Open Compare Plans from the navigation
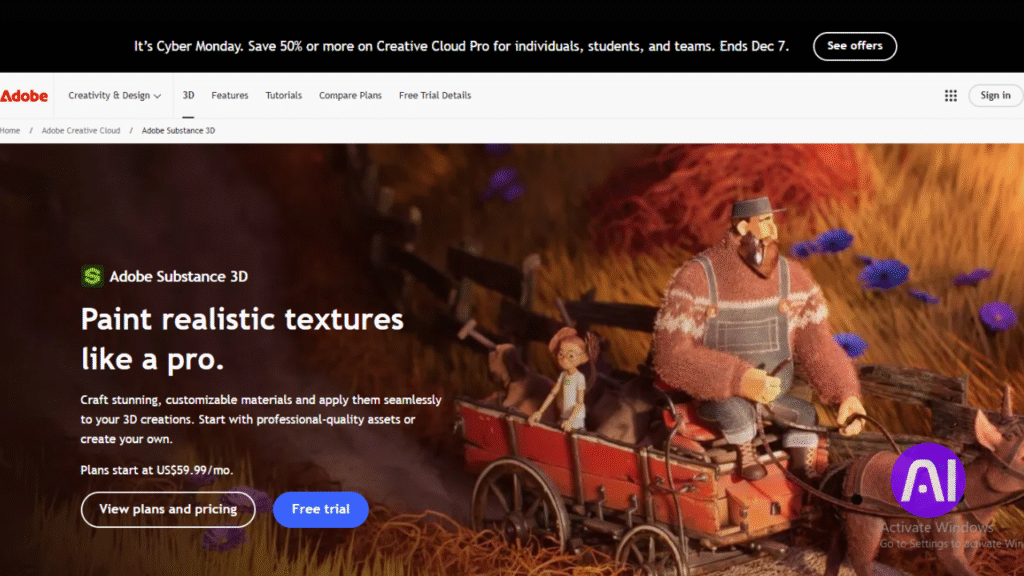 click(x=350, y=95)
